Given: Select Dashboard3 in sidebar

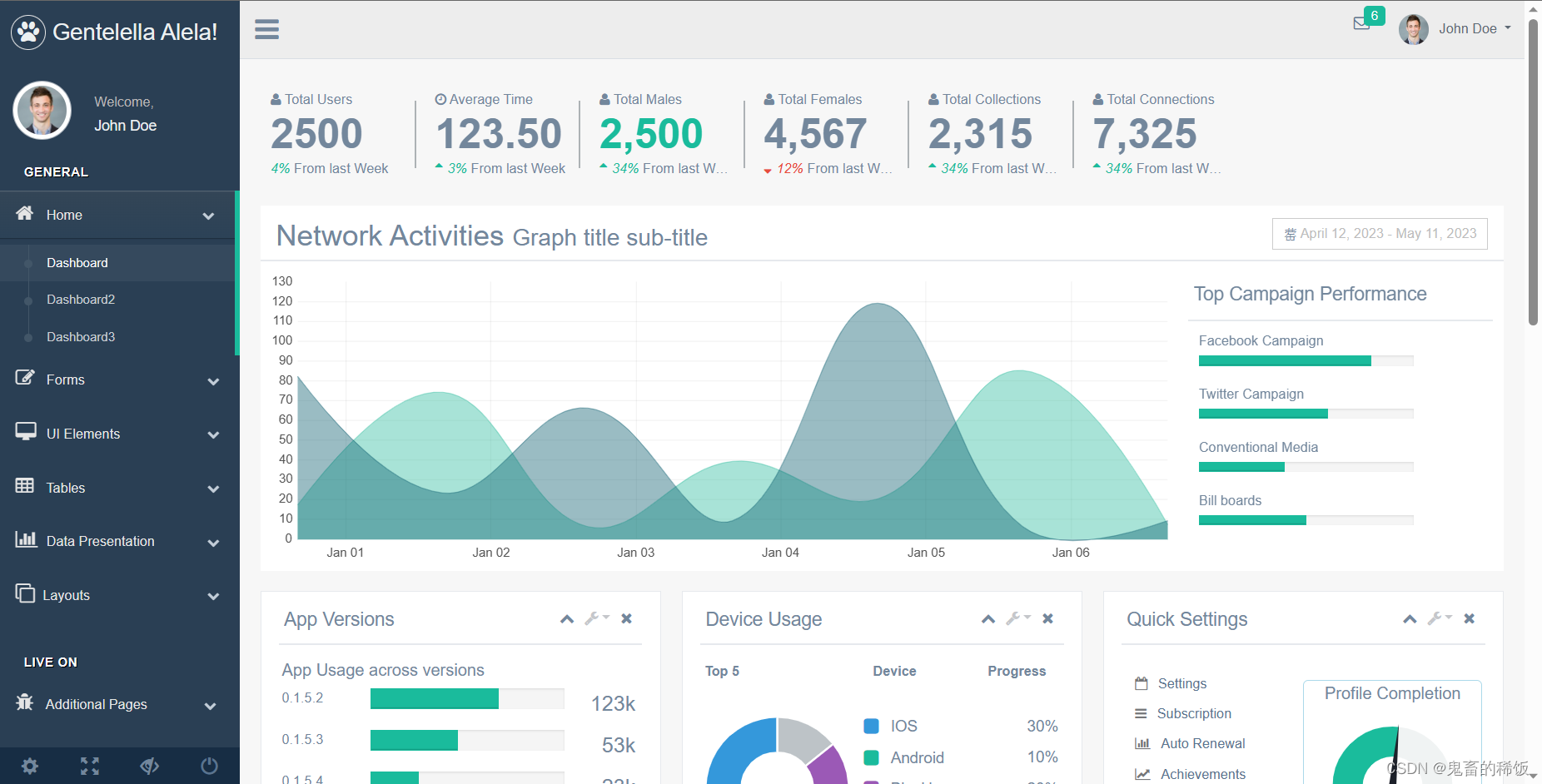Looking at the screenshot, I should tap(81, 337).
